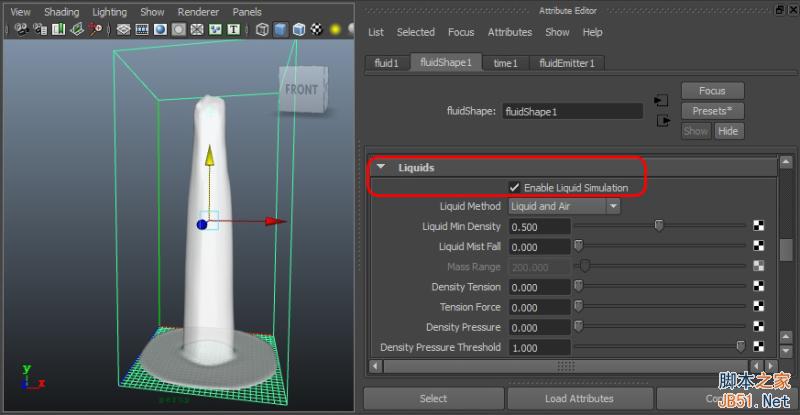The height and width of the screenshot is (415, 800).
Task: Click the Presets* button
Action: [x=712, y=111]
